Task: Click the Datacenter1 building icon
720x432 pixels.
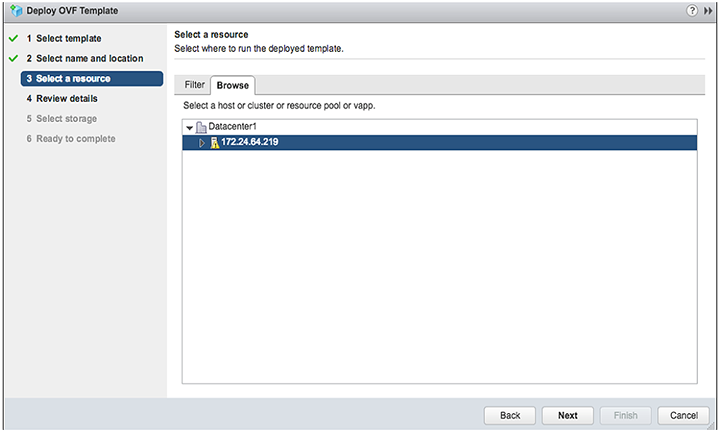Action: click(201, 127)
